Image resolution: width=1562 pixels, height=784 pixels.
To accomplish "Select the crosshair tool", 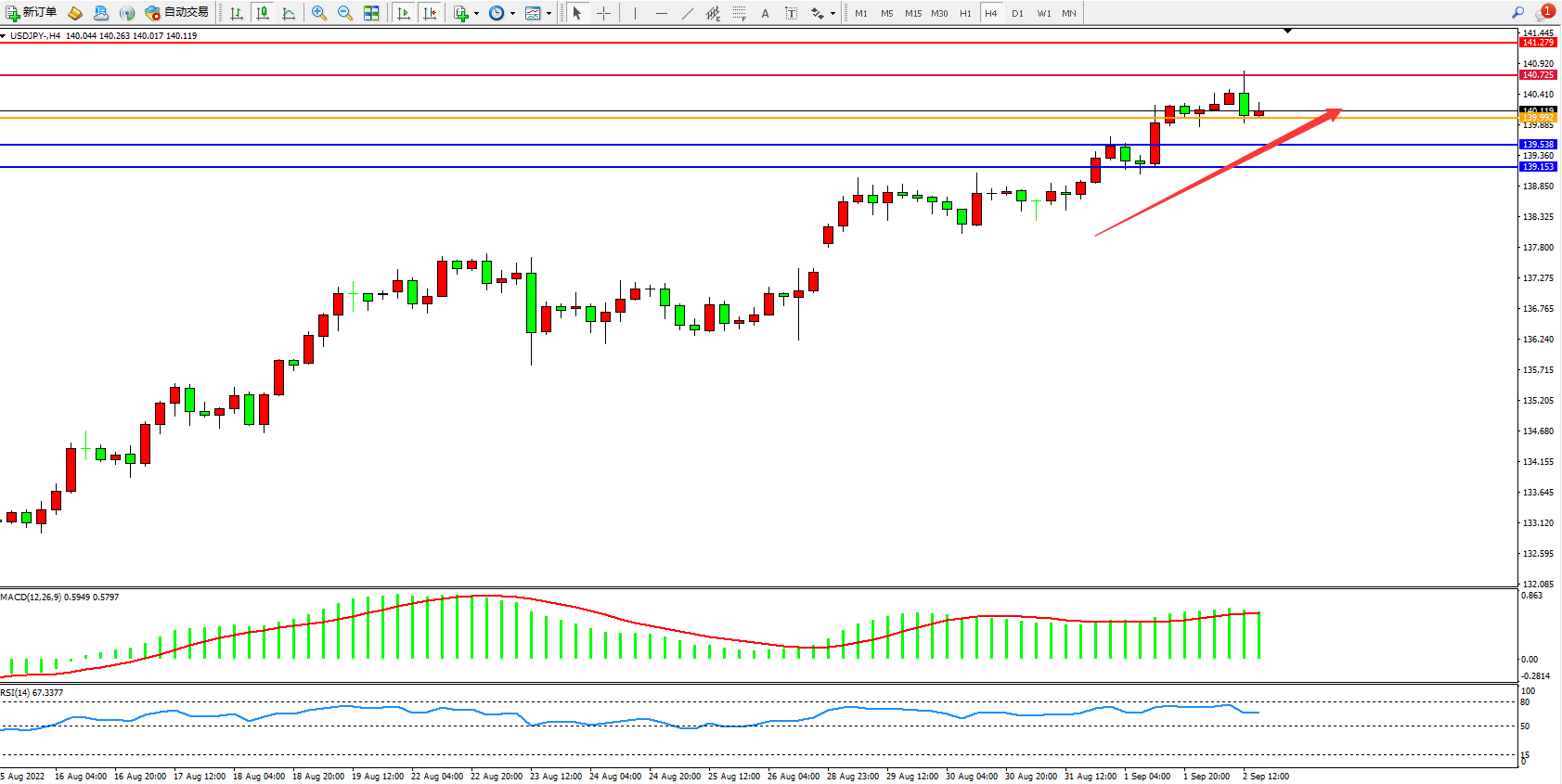I will click(x=603, y=13).
